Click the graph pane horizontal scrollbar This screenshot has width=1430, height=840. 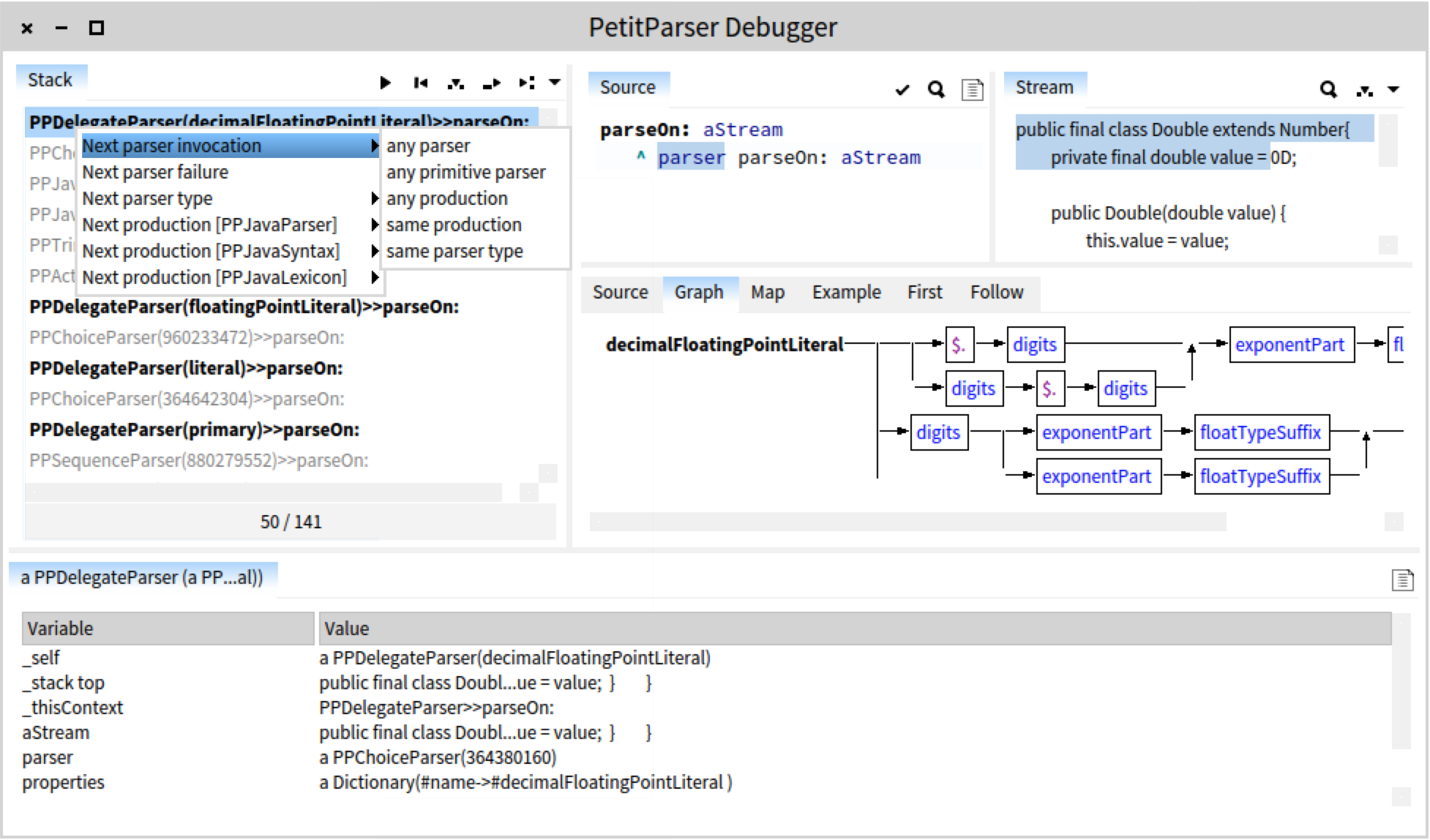click(907, 522)
